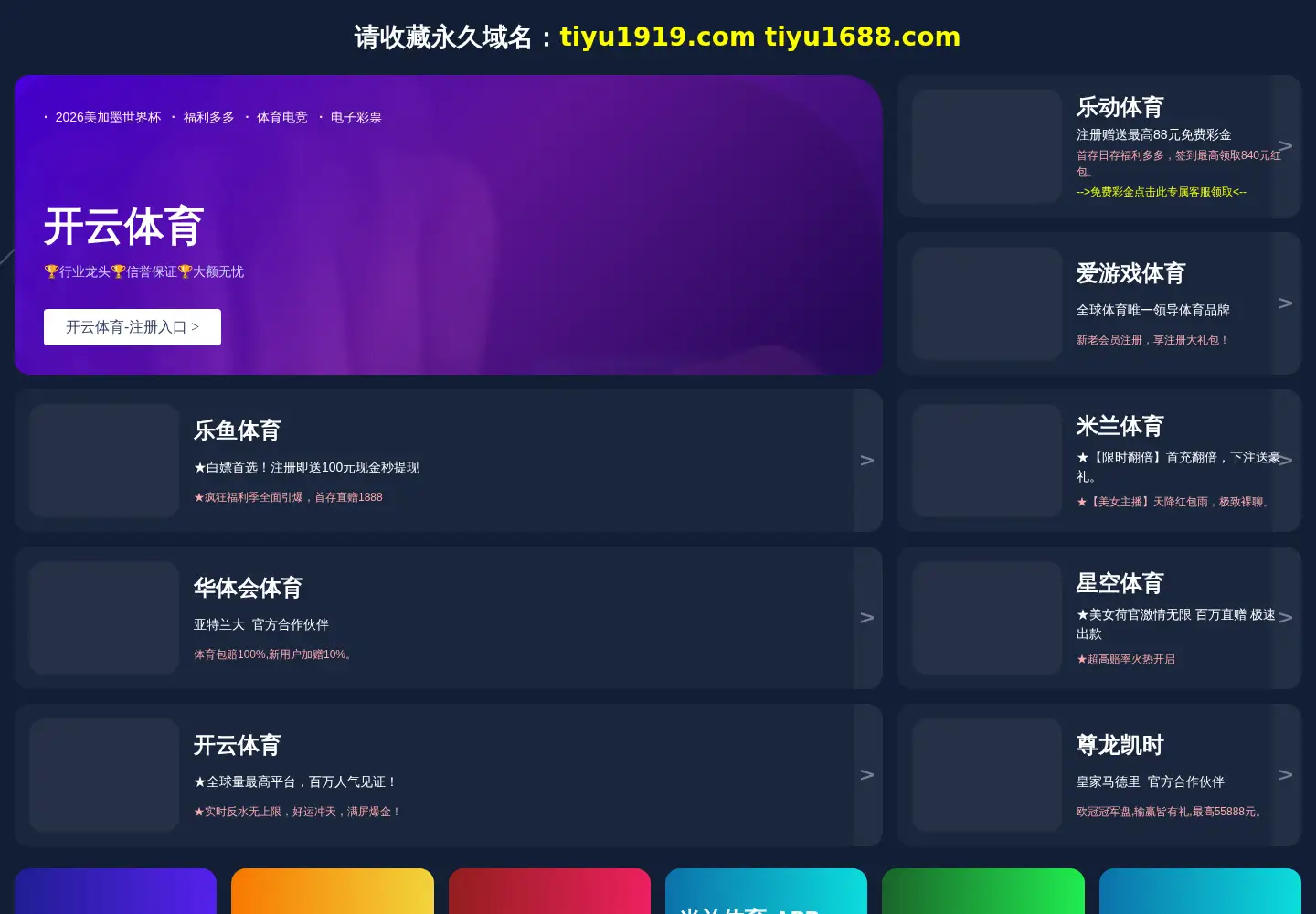Click the 行业龙头 信誉保证 大额无忧 slogan

tap(144, 271)
